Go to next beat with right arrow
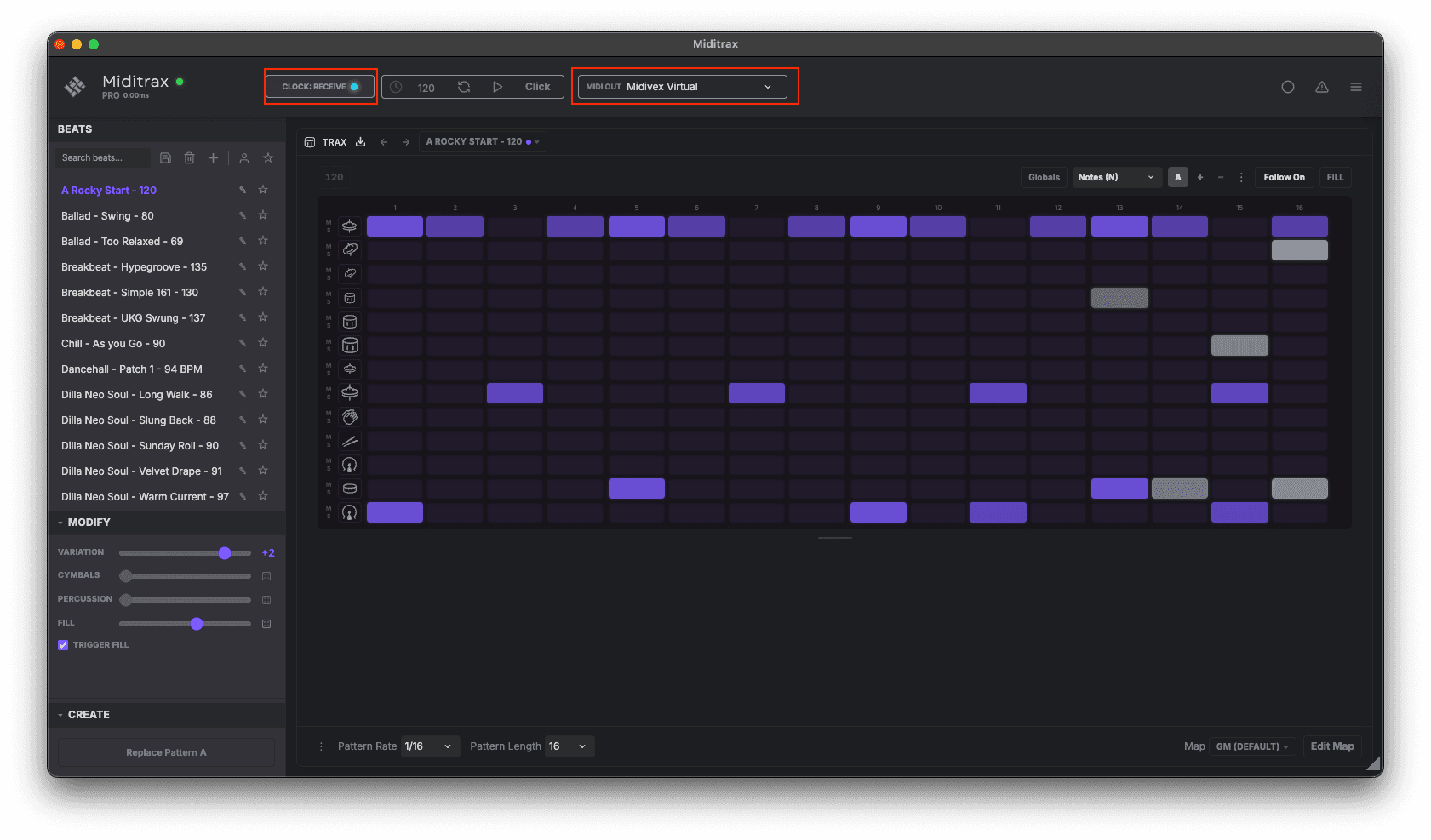This screenshot has height=840, width=1431. 406,142
